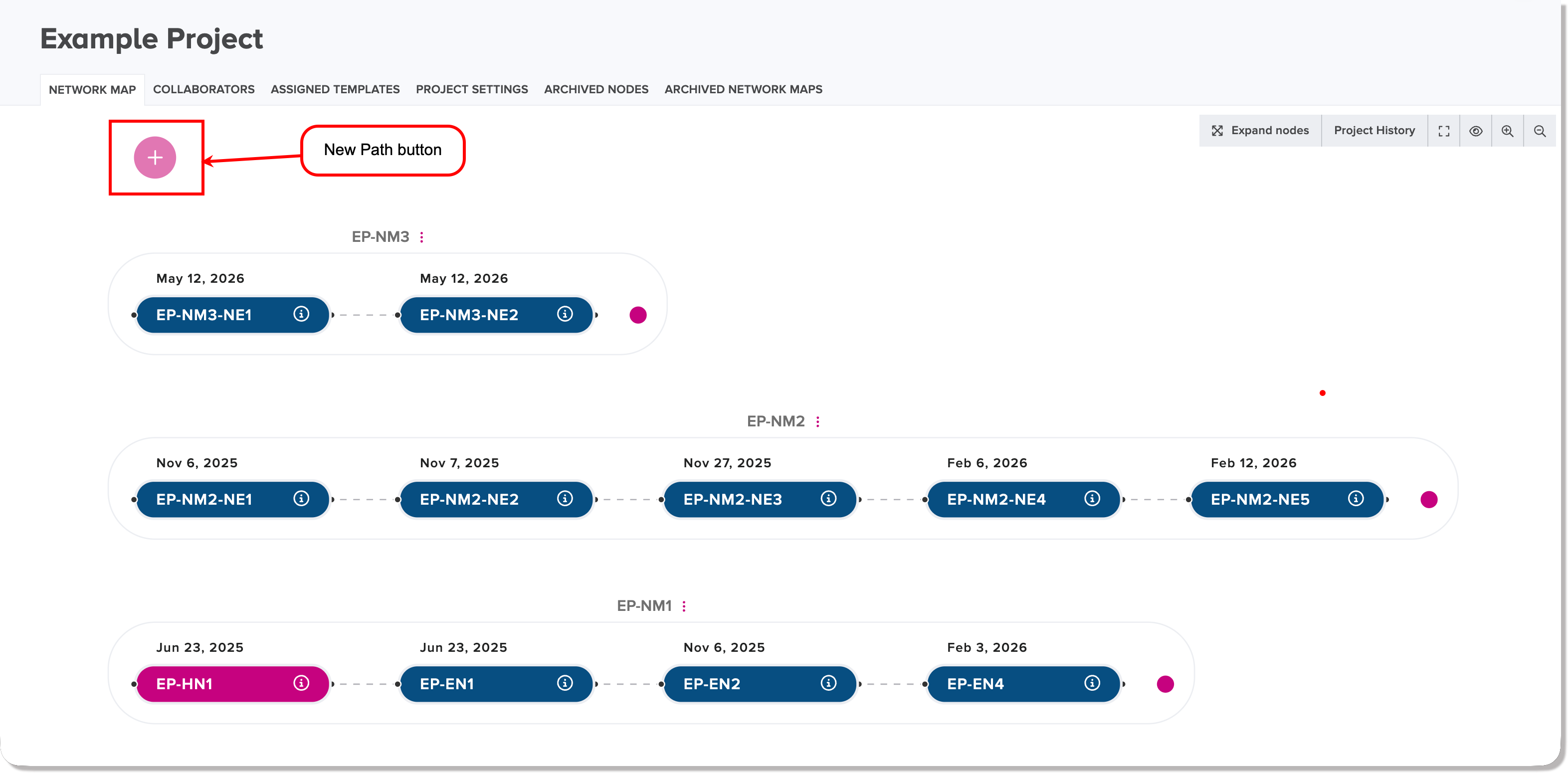Open Project History

coord(1374,131)
